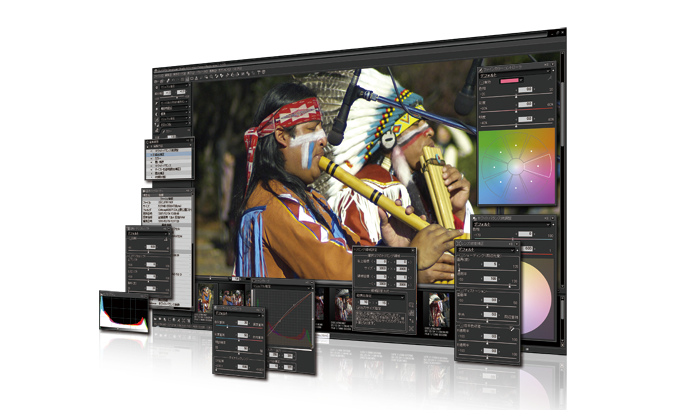Open the exposure bias dropdown in left sidebar

(x=175, y=87)
